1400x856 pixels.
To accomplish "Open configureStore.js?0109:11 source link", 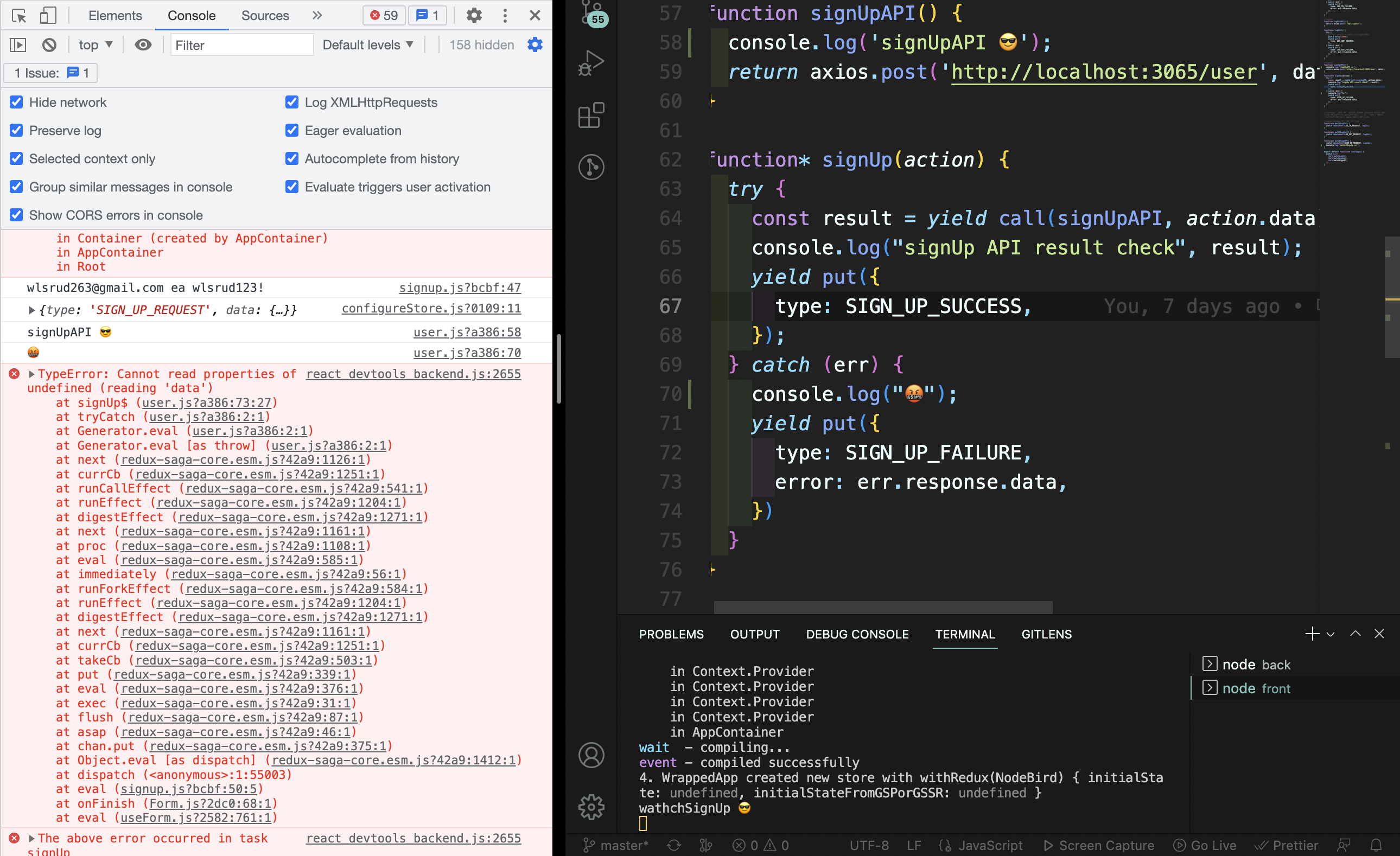I will coord(431,309).
